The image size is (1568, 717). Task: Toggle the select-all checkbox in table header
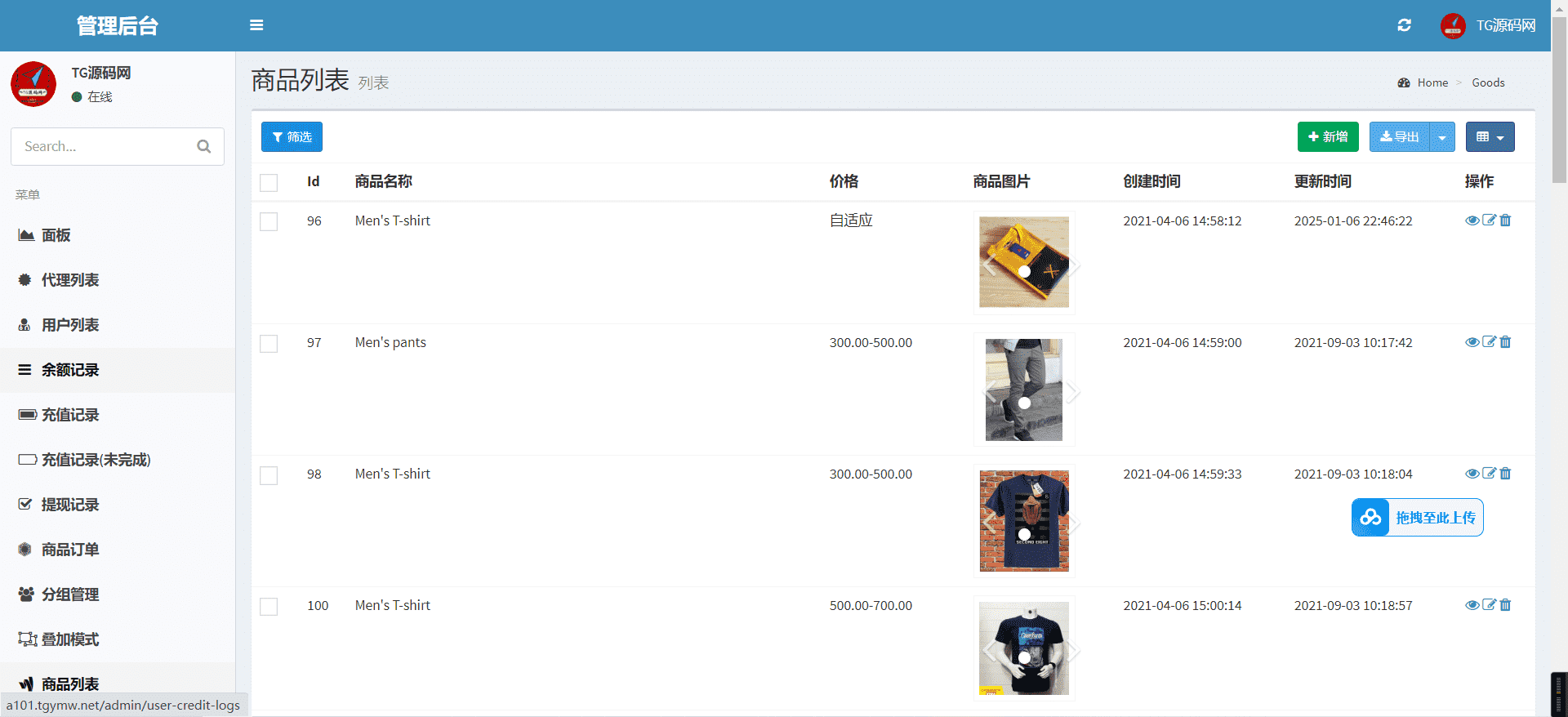(269, 182)
